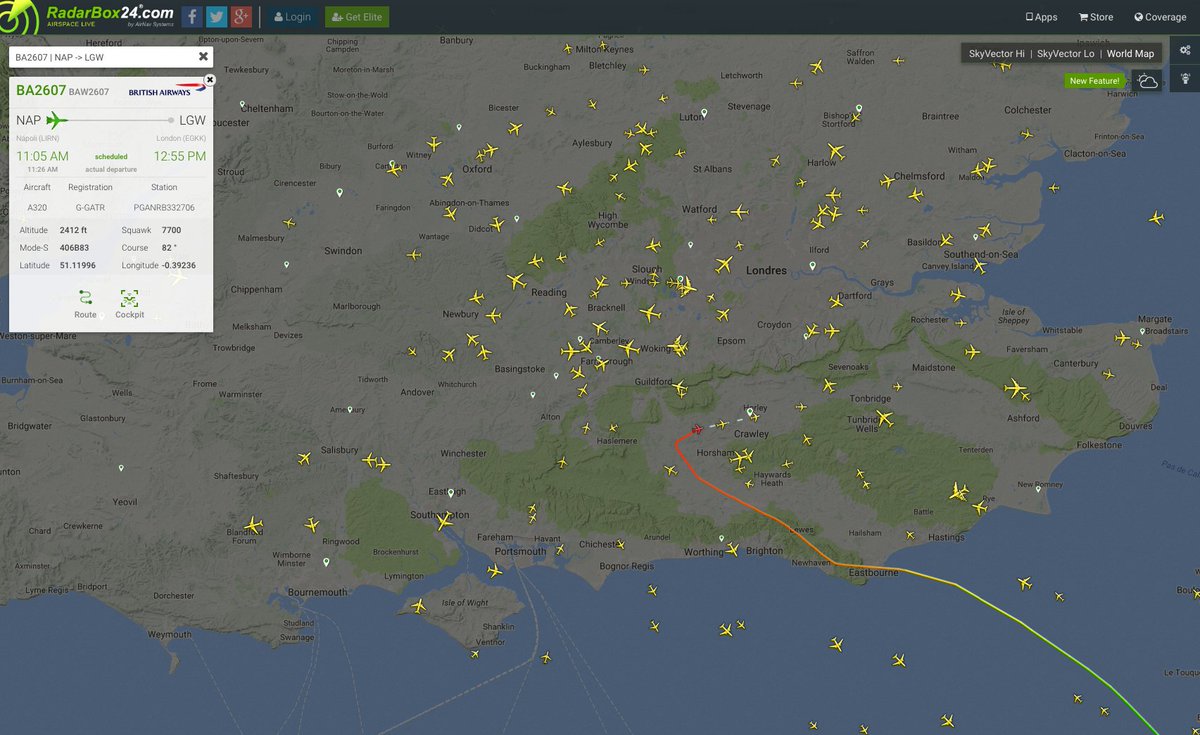The image size is (1200, 735).
Task: Toggle the ground station tower icon
Action: 1186,77
